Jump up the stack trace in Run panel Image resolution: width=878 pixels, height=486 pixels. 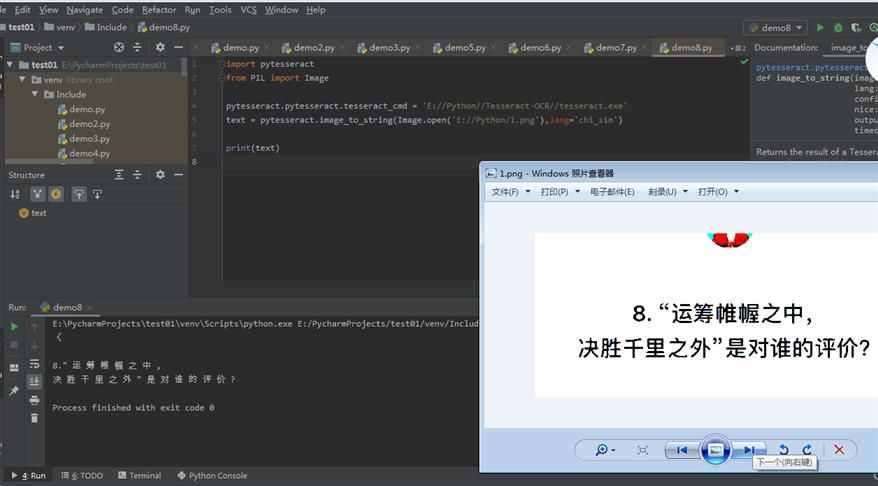click(35, 326)
